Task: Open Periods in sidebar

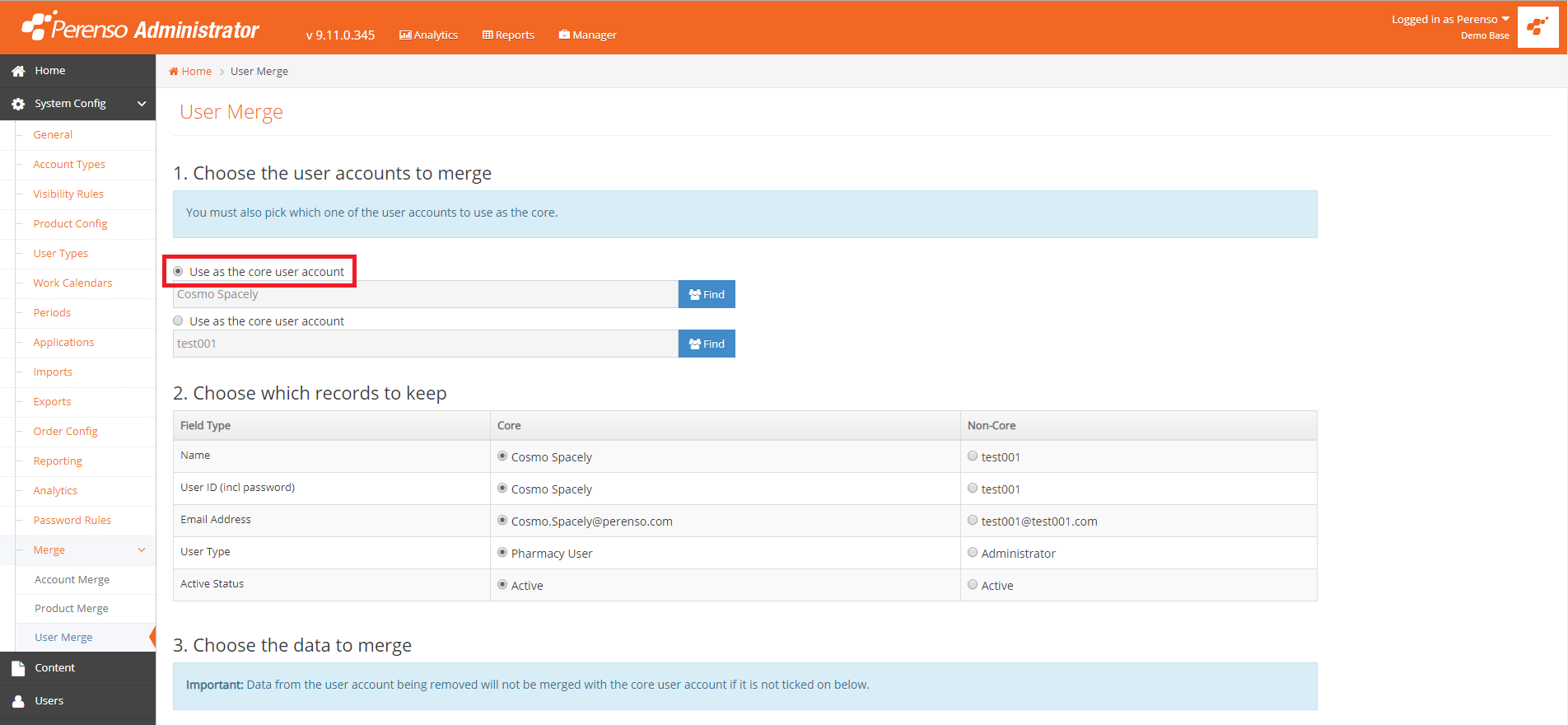Action: 52,312
